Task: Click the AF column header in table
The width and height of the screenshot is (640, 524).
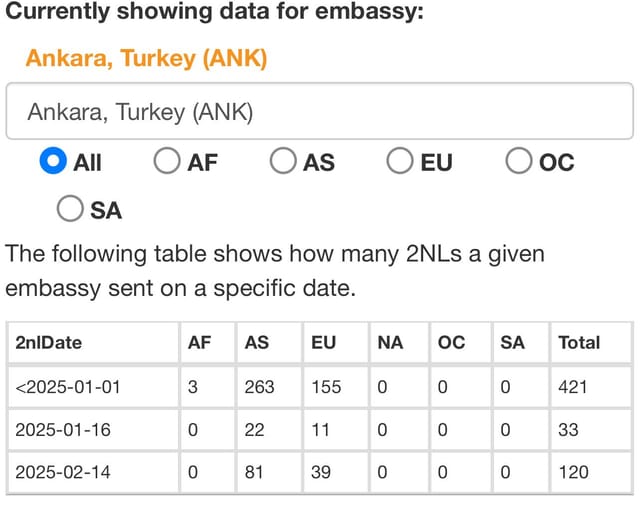Action: pyautogui.click(x=208, y=343)
